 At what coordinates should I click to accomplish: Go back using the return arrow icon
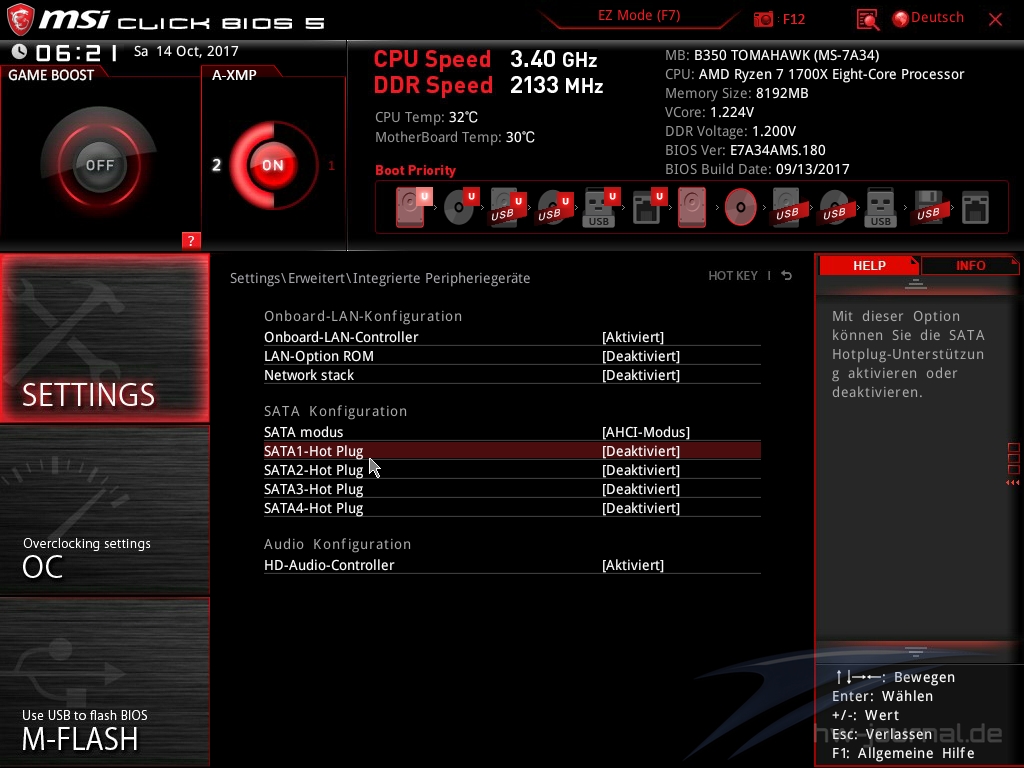(787, 276)
